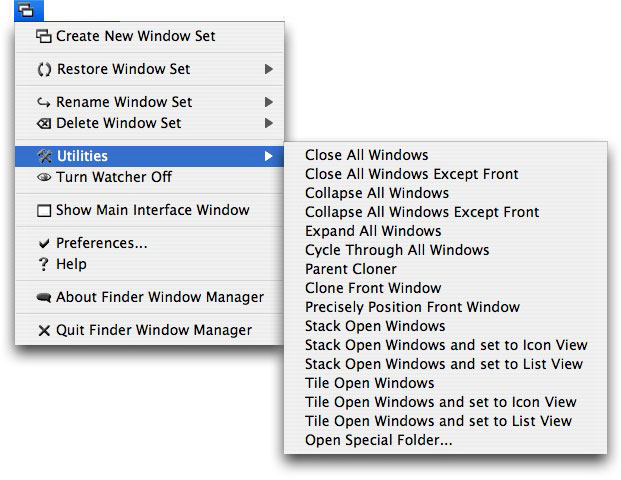The image size is (621, 480).
Task: Select the highlighted Utilities menu entry
Action: tap(150, 156)
